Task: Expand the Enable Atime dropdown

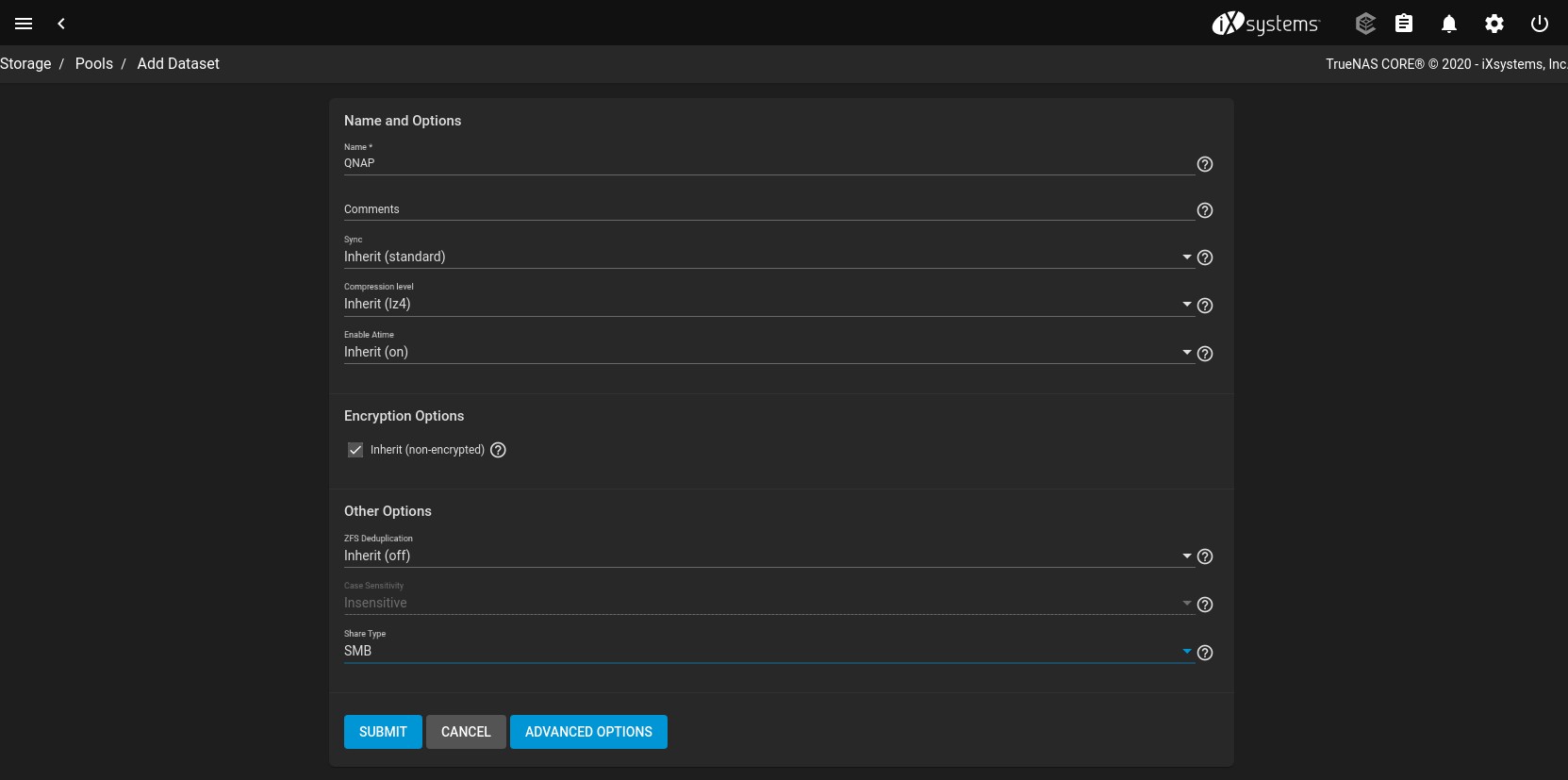Action: point(764,352)
